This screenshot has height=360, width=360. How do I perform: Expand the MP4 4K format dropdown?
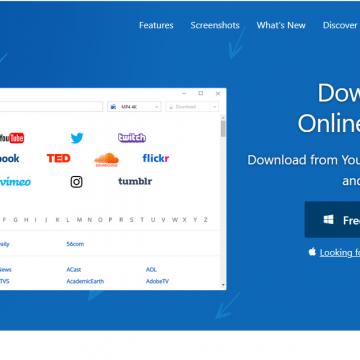point(134,107)
